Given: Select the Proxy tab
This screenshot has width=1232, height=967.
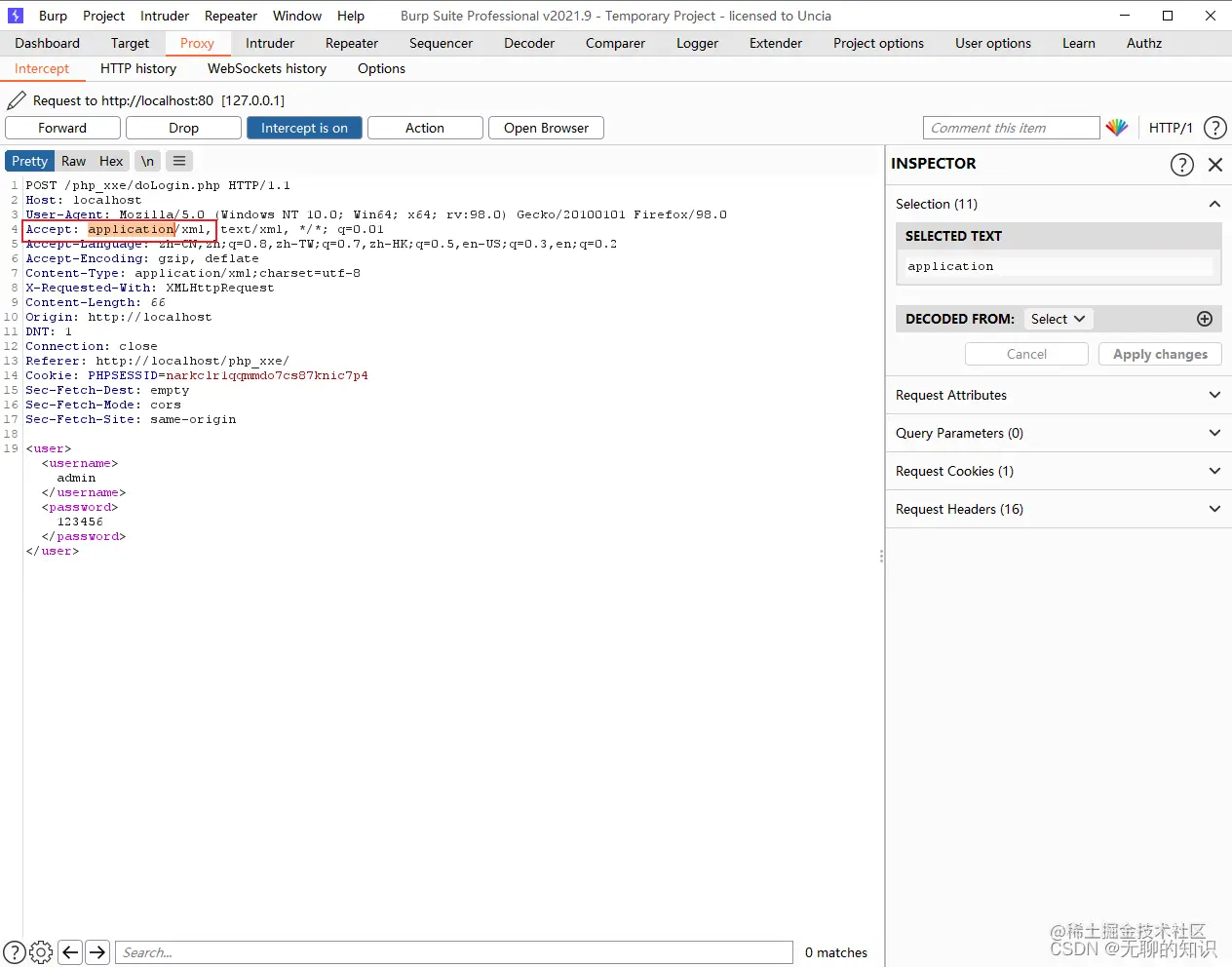Looking at the screenshot, I should pyautogui.click(x=197, y=43).
